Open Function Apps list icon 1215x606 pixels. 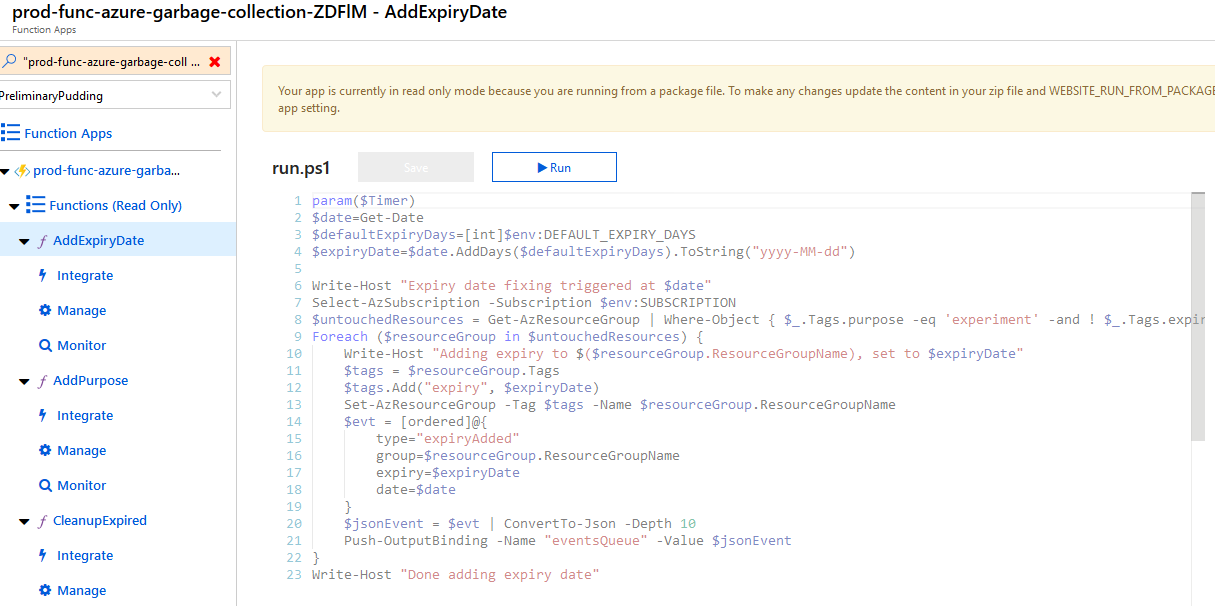pyautogui.click(x=11, y=133)
